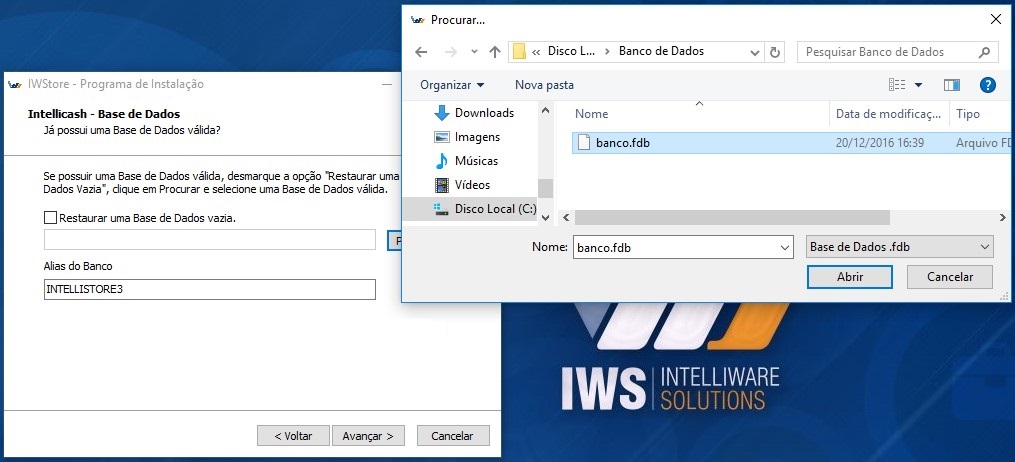Image resolution: width=1015 pixels, height=462 pixels.
Task: Expand the Nome filename dropdown
Action: tap(785, 247)
